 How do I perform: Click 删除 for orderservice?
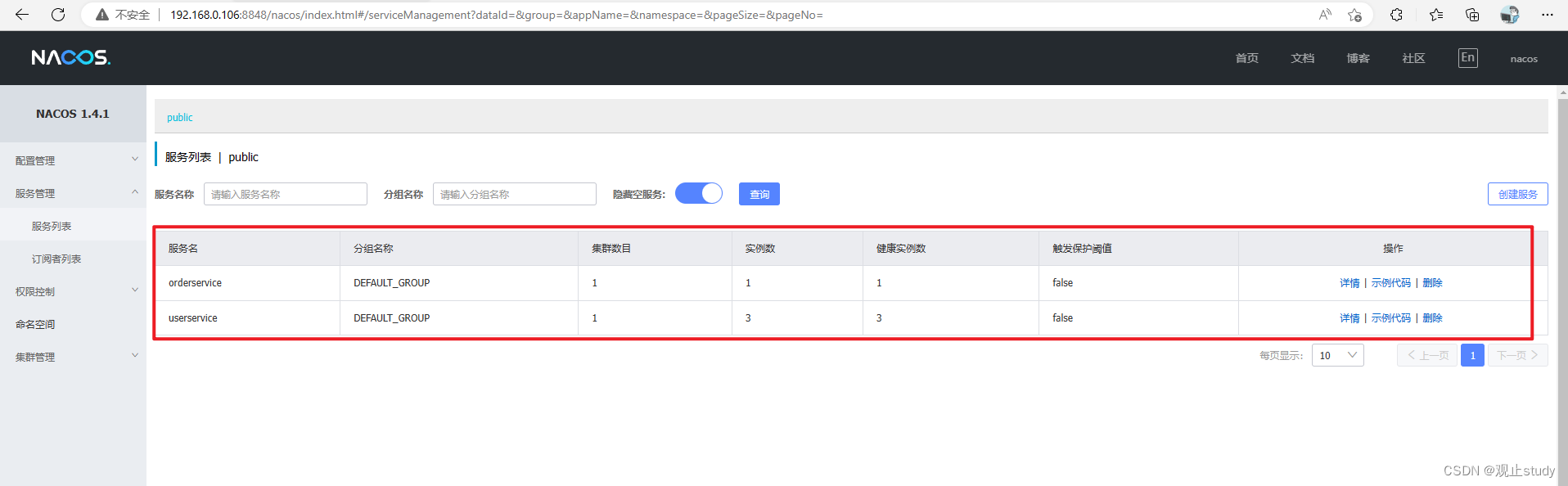click(x=1432, y=283)
